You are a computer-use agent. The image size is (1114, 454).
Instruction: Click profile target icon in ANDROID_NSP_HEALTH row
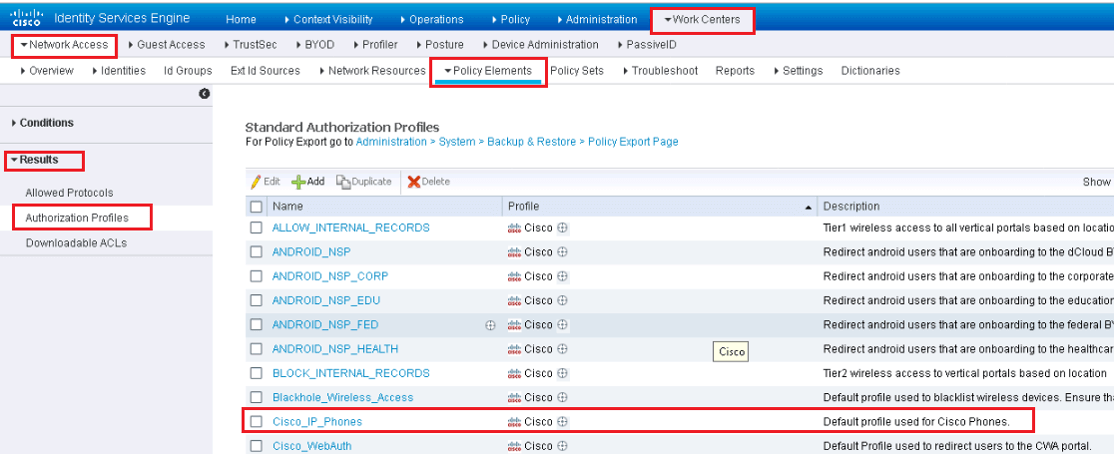click(562, 349)
